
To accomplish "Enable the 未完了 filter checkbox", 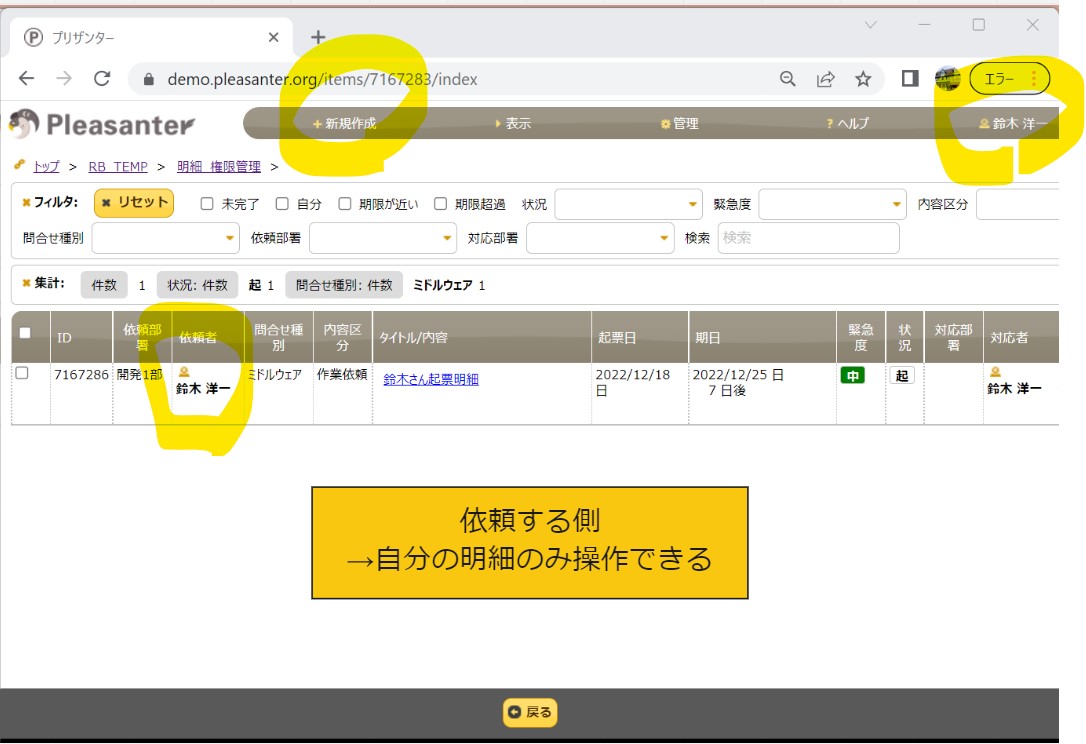I will coord(208,204).
